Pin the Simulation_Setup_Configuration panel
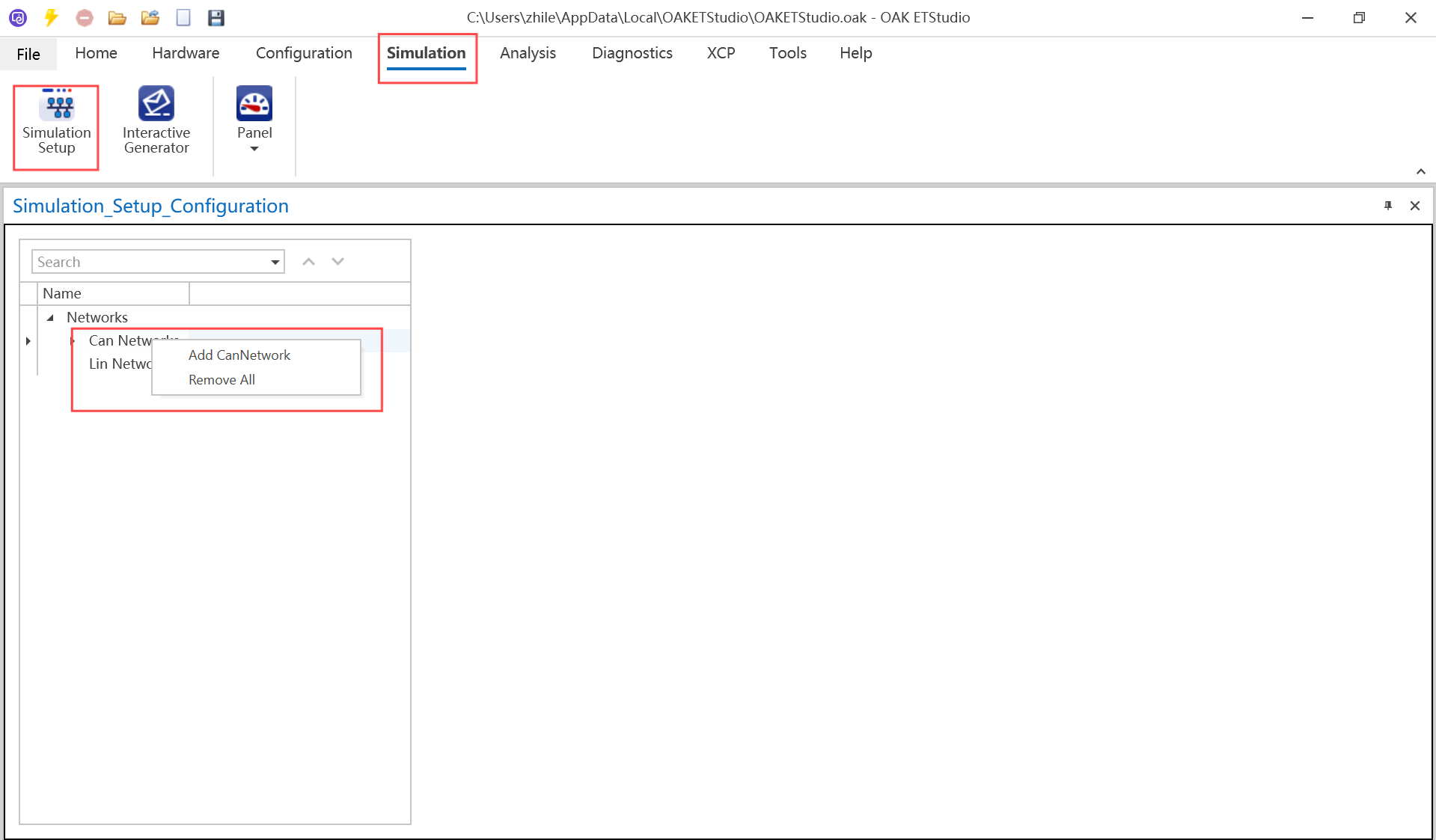This screenshot has height=840, width=1436. pos(1388,206)
